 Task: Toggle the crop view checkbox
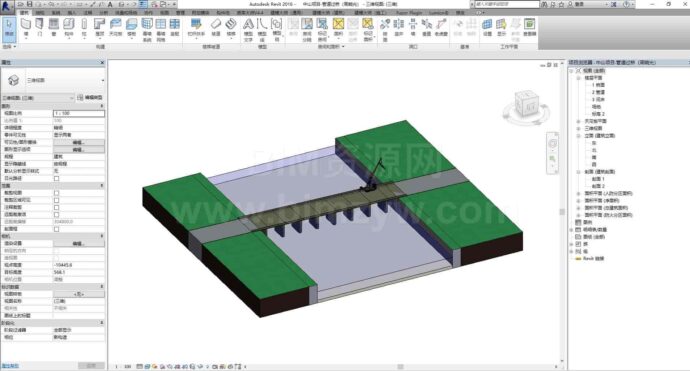(56, 193)
